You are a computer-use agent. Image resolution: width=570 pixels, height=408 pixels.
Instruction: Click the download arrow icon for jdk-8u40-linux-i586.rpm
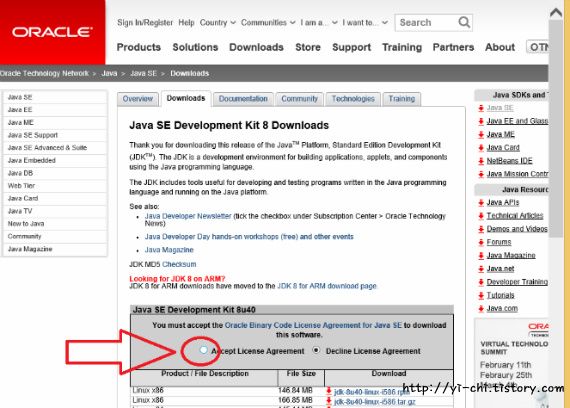click(x=329, y=391)
